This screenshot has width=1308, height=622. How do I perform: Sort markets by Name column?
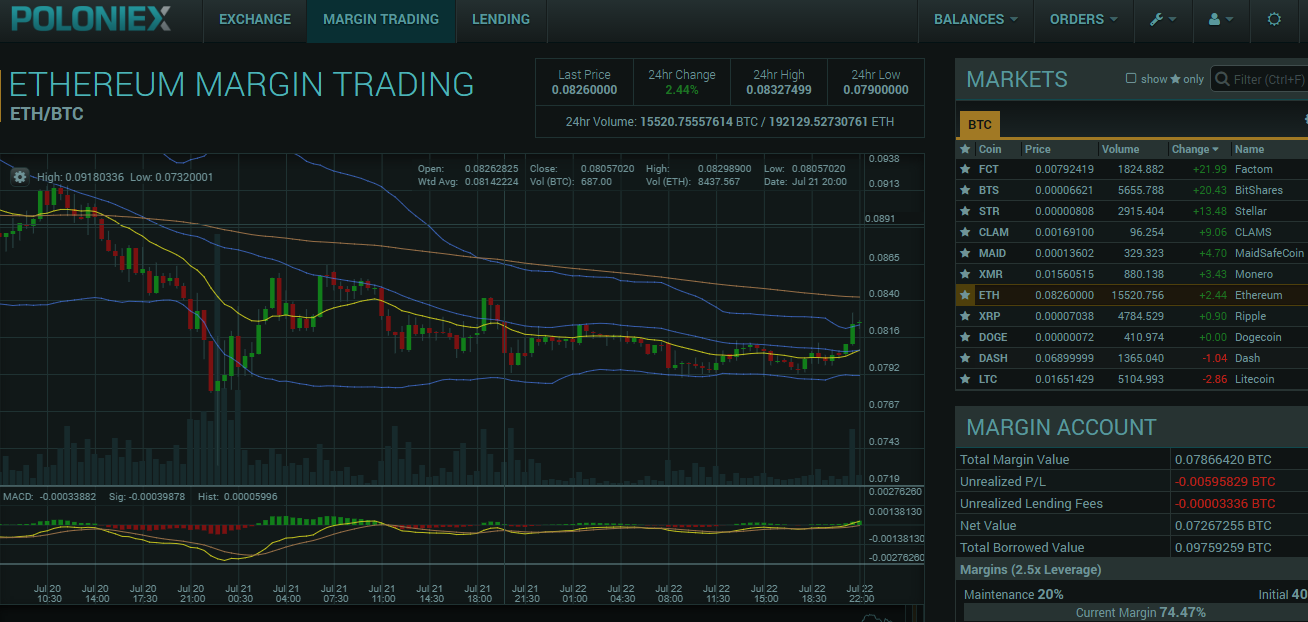click(1250, 149)
